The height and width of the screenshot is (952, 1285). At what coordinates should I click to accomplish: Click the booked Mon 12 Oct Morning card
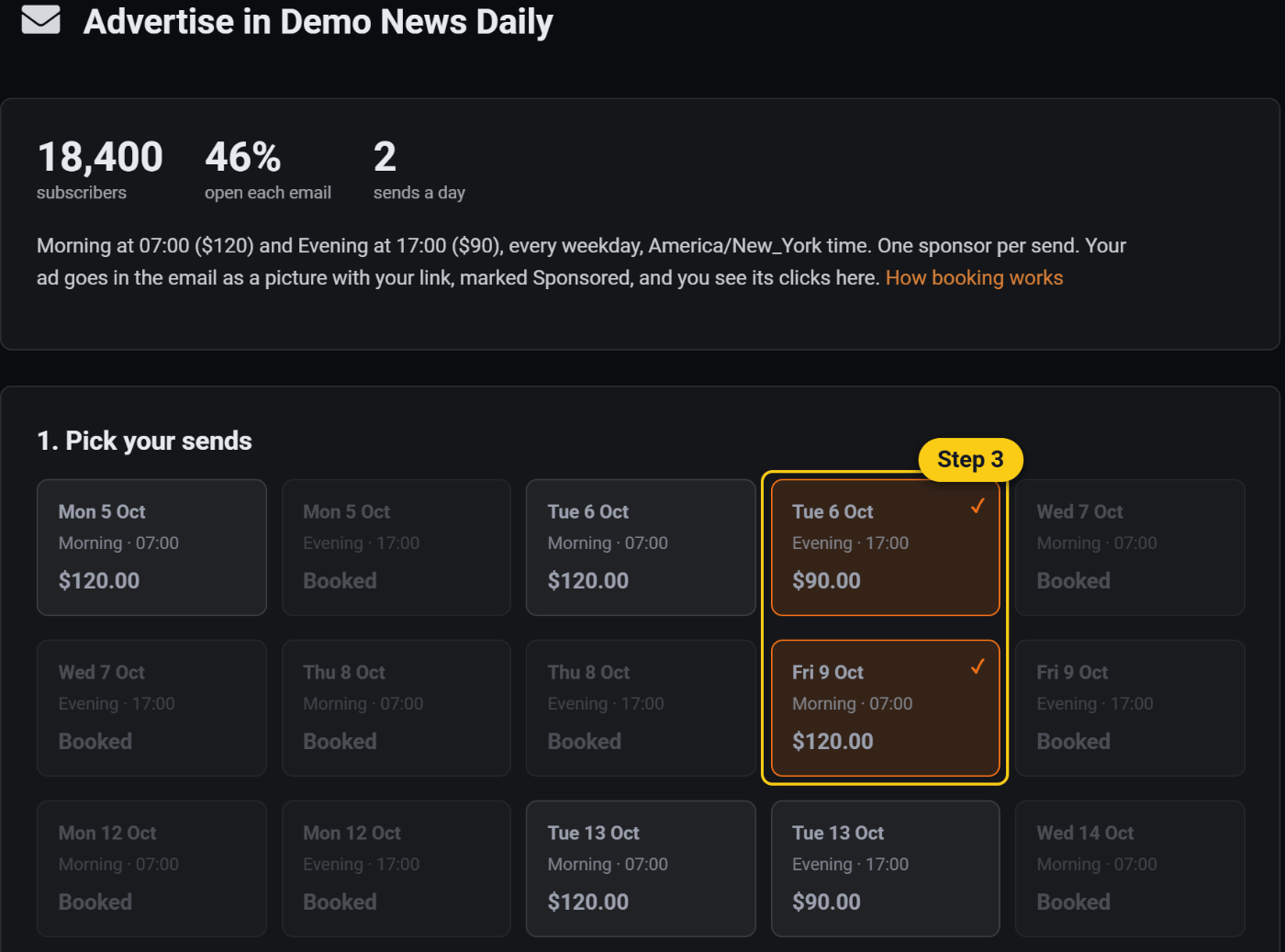coord(151,868)
